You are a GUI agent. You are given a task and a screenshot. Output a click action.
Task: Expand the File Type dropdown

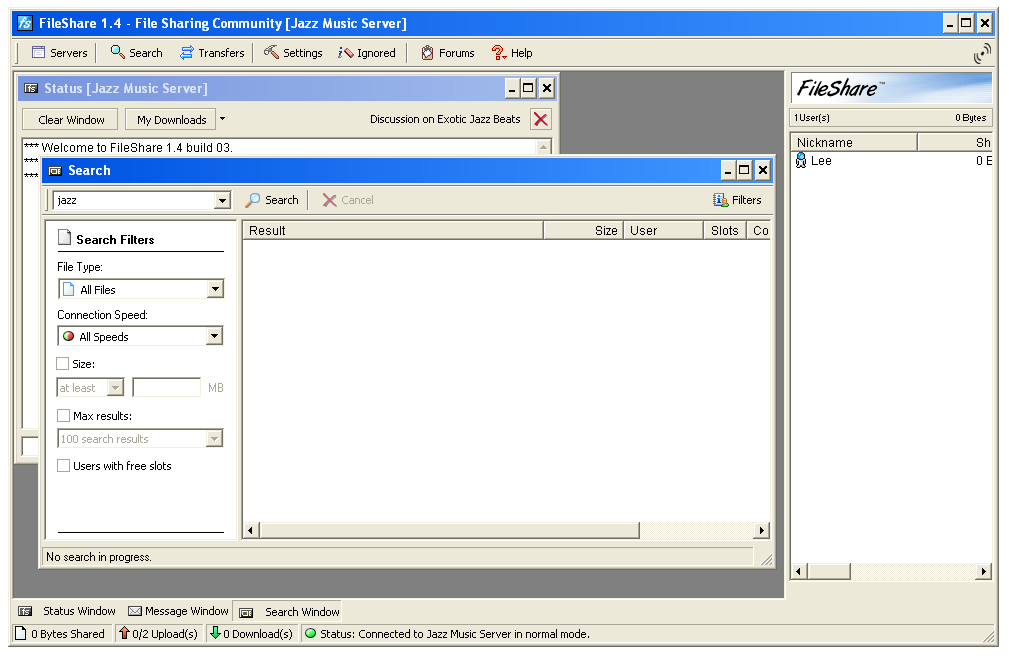214,290
